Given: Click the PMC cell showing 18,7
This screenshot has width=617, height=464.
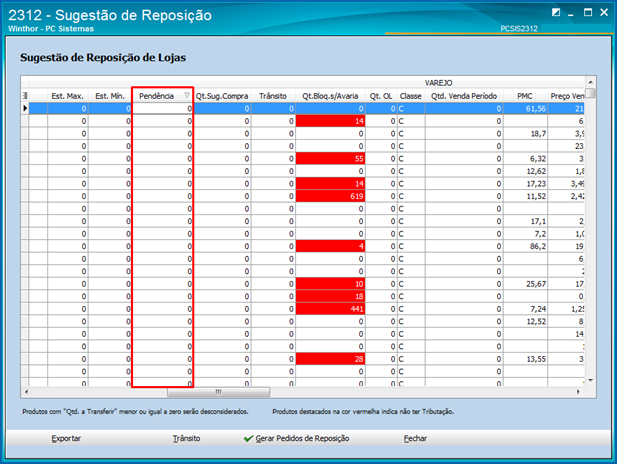Looking at the screenshot, I should click(525, 133).
